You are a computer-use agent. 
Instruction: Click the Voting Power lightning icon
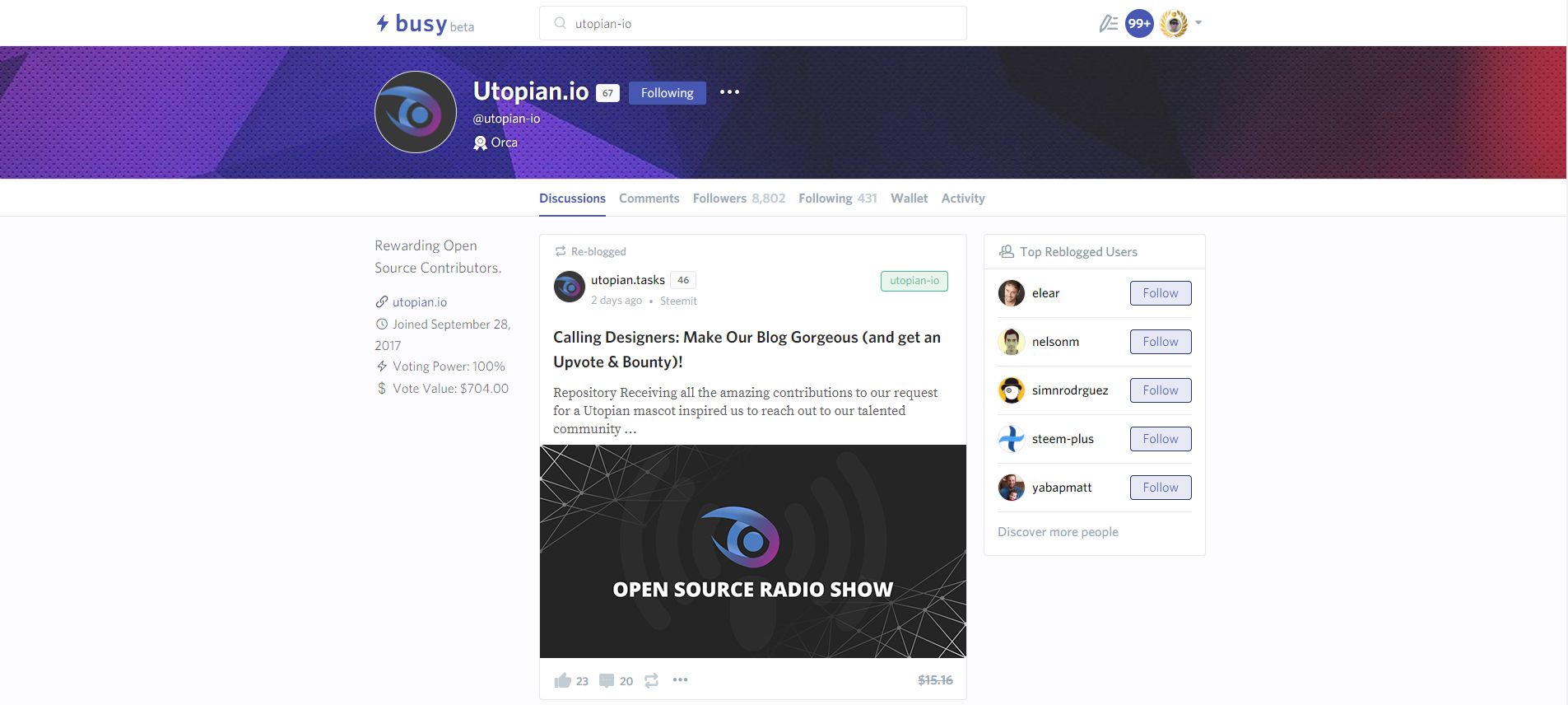coord(382,367)
